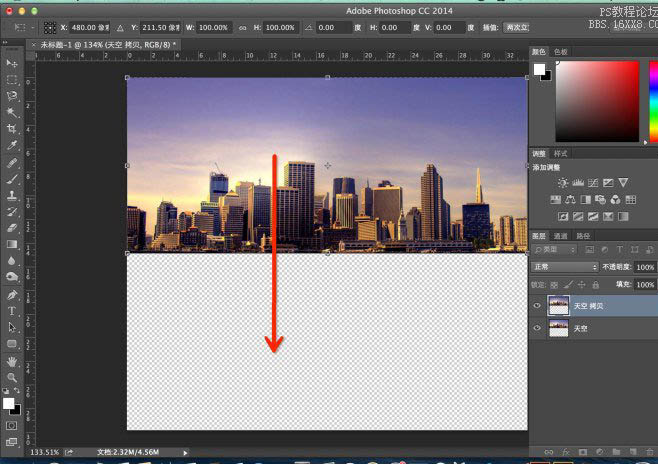Select the Crop tool

point(12,129)
